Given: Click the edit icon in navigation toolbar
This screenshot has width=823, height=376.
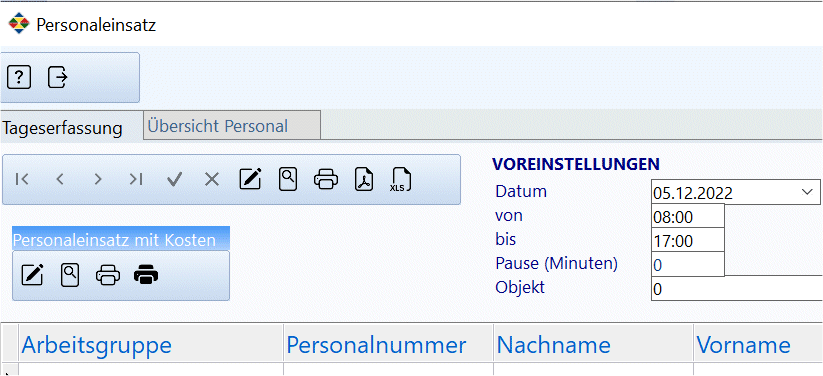Looking at the screenshot, I should (250, 179).
